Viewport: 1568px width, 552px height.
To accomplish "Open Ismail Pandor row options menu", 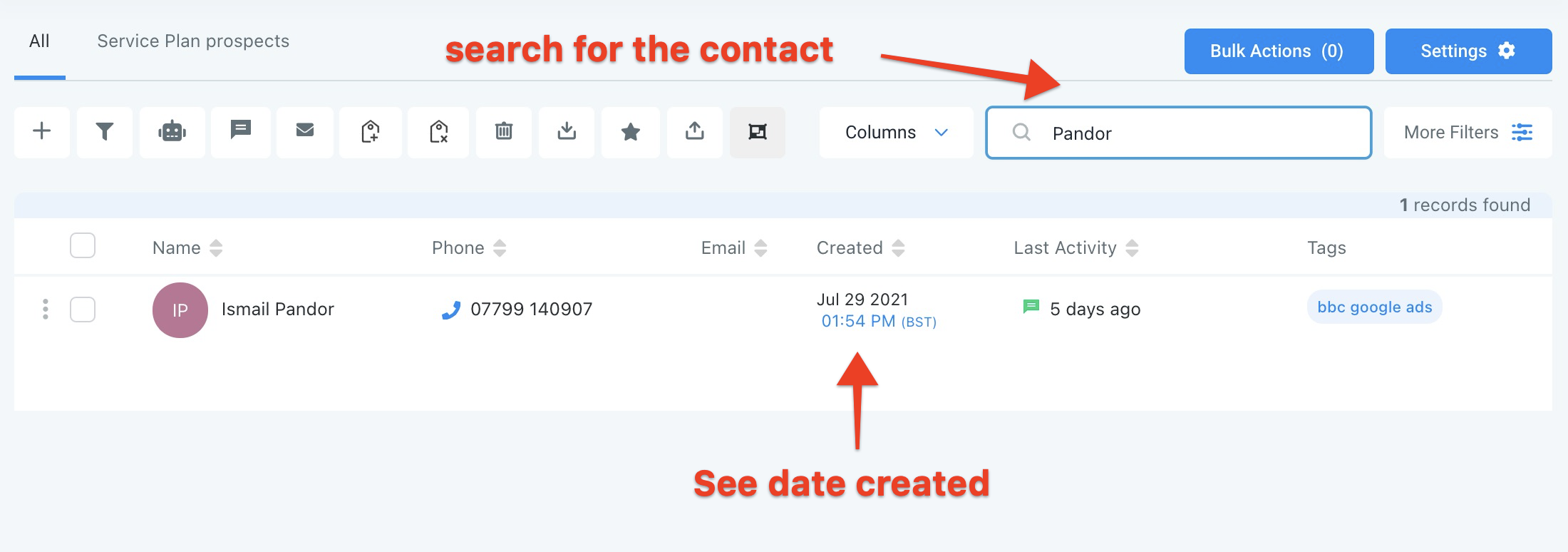I will pos(46,310).
